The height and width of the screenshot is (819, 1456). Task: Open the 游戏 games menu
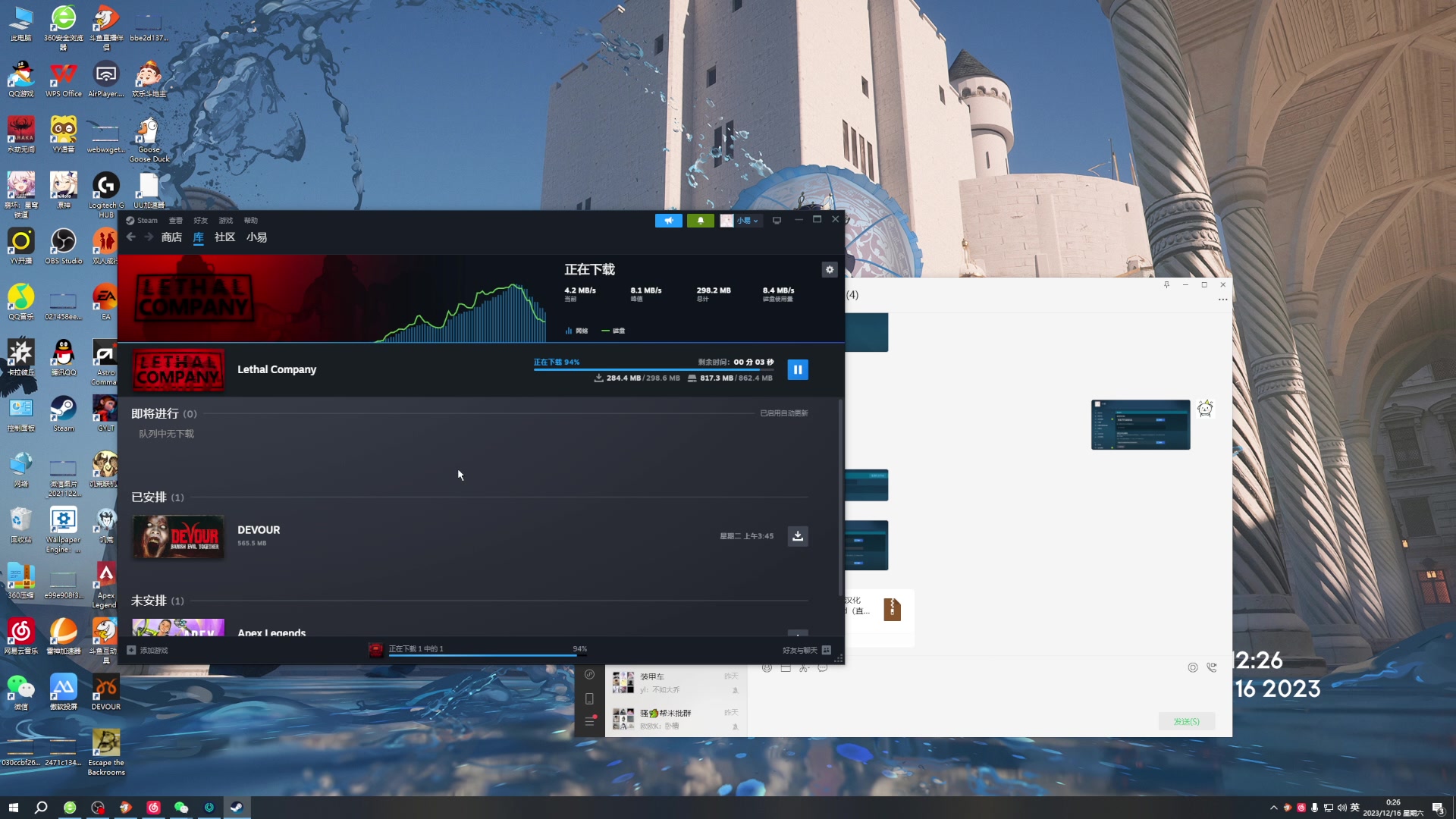[226, 221]
